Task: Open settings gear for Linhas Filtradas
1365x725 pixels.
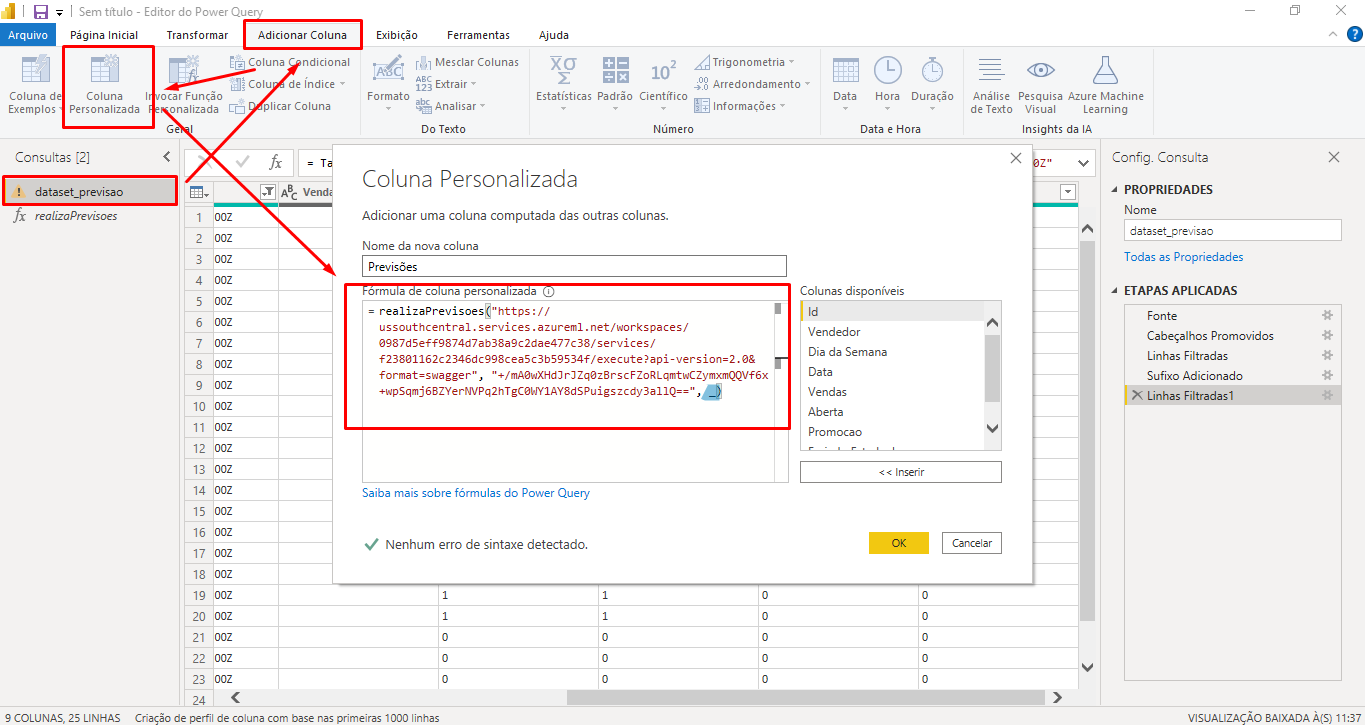Action: pos(1327,356)
